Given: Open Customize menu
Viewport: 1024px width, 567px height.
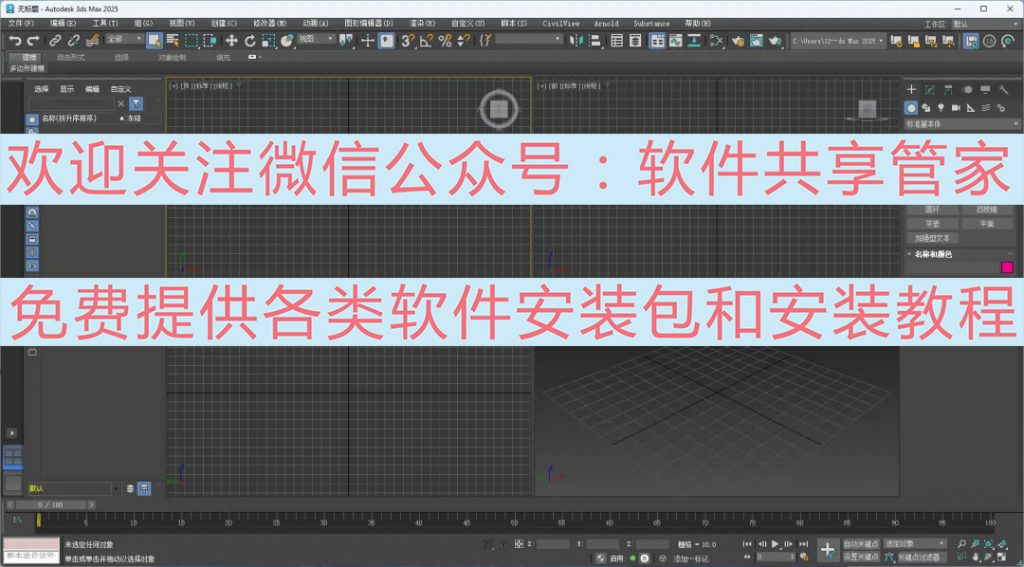Looking at the screenshot, I should point(468,24).
